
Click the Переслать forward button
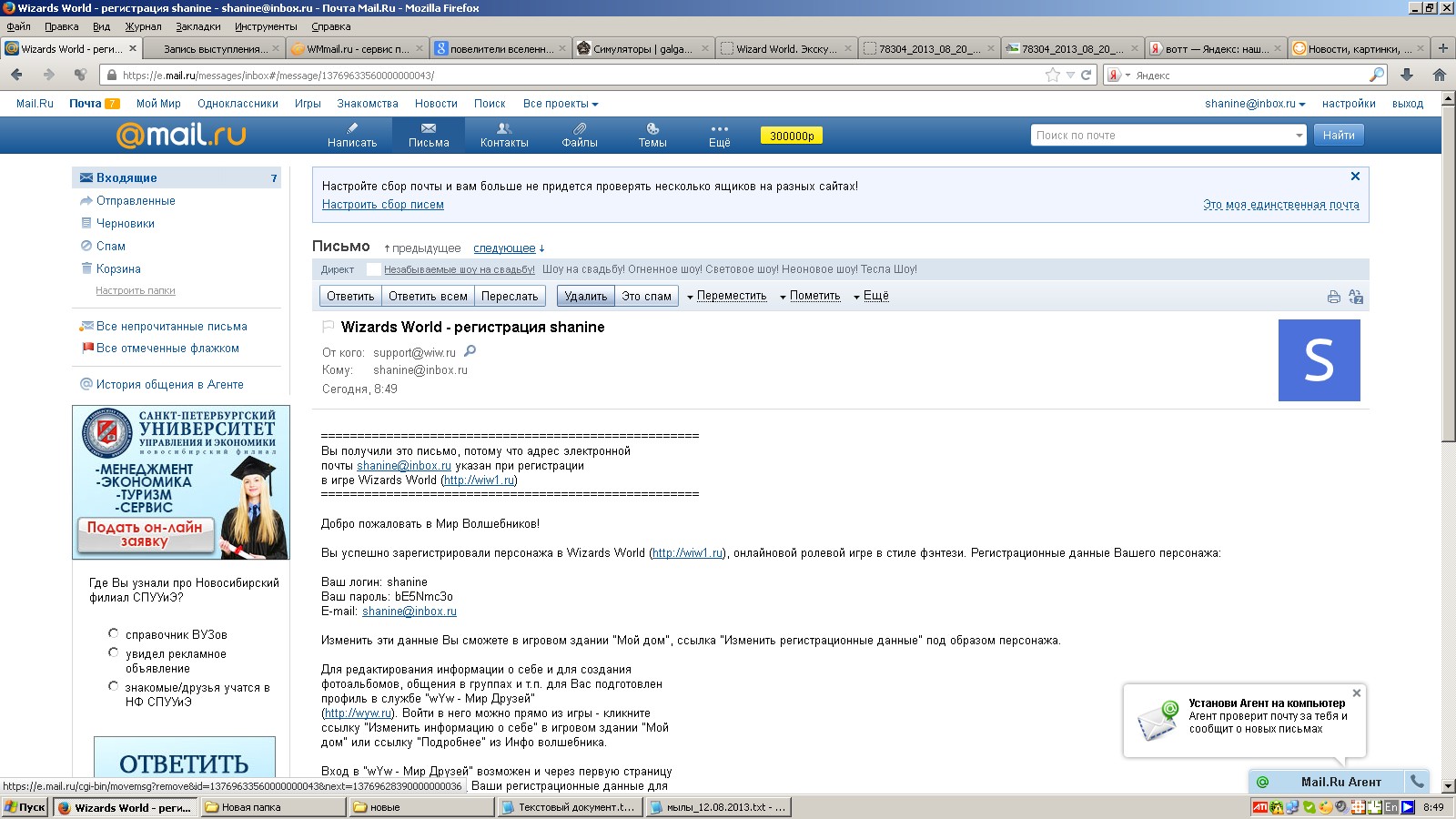[x=510, y=296]
